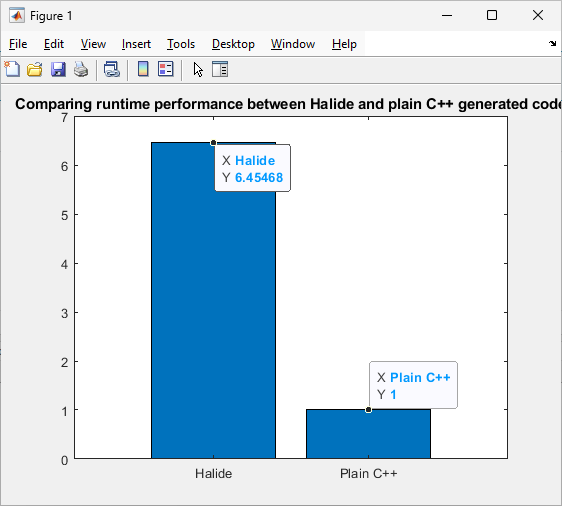Click the chart title text
The height and width of the screenshot is (506, 562).
pyautogui.click(x=288, y=104)
